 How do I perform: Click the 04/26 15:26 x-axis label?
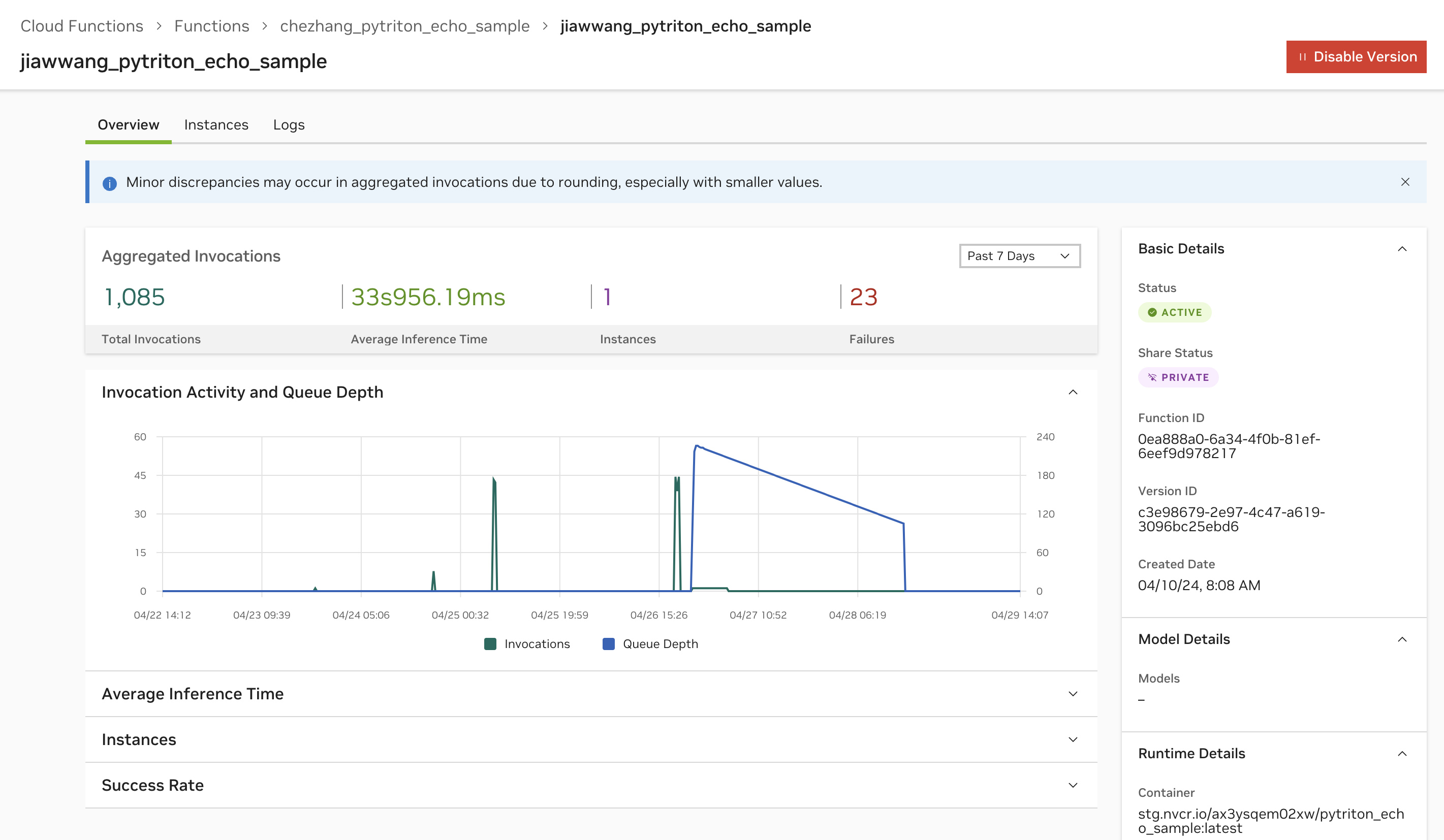tap(658, 615)
